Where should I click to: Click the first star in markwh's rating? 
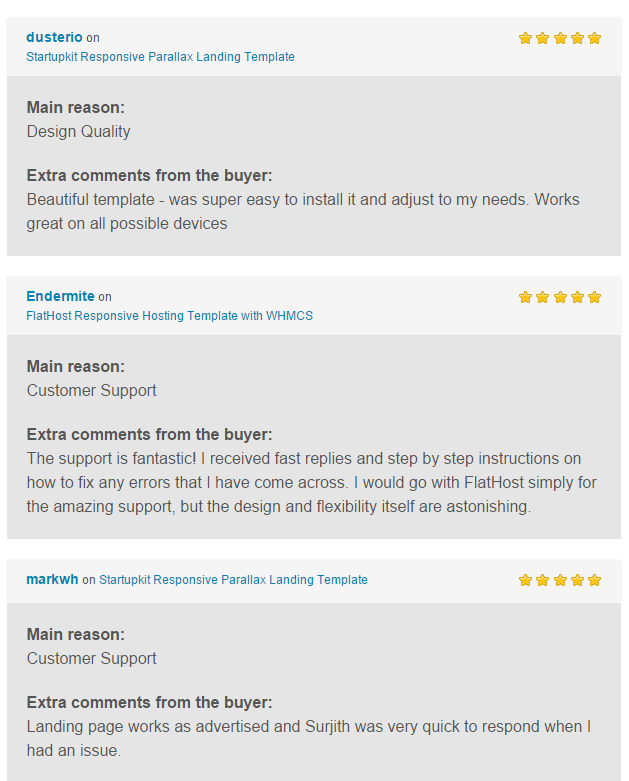(x=525, y=580)
